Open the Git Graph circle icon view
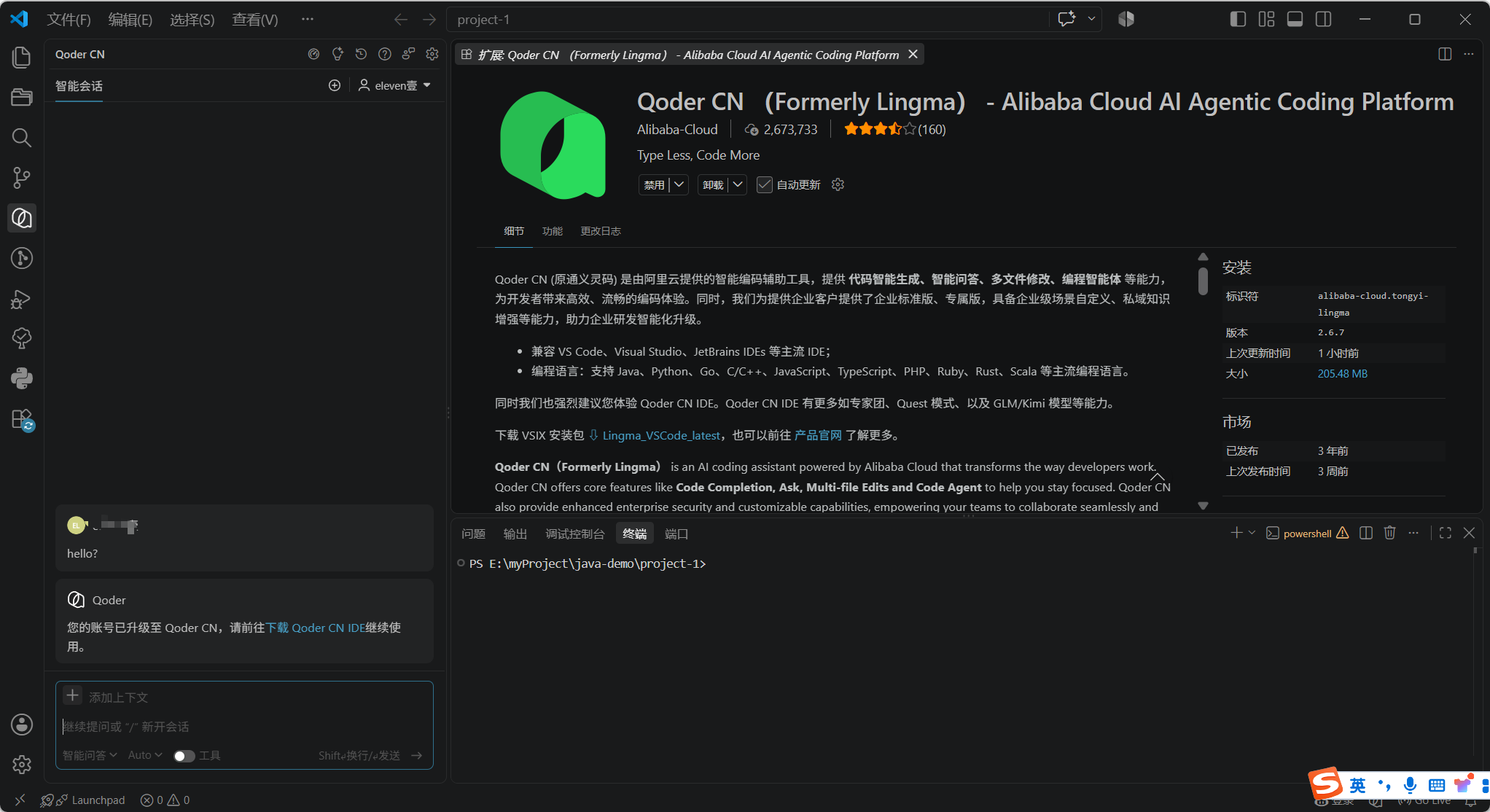The height and width of the screenshot is (812, 1490). [22, 258]
